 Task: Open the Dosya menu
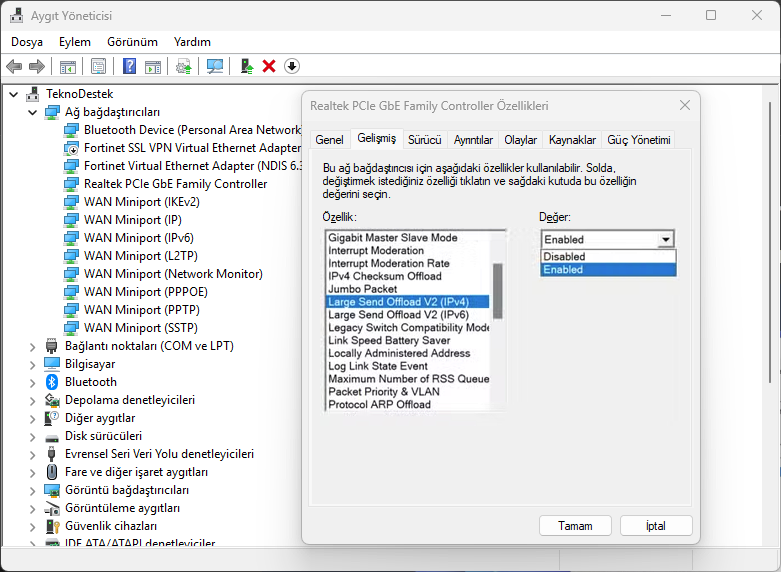(27, 42)
